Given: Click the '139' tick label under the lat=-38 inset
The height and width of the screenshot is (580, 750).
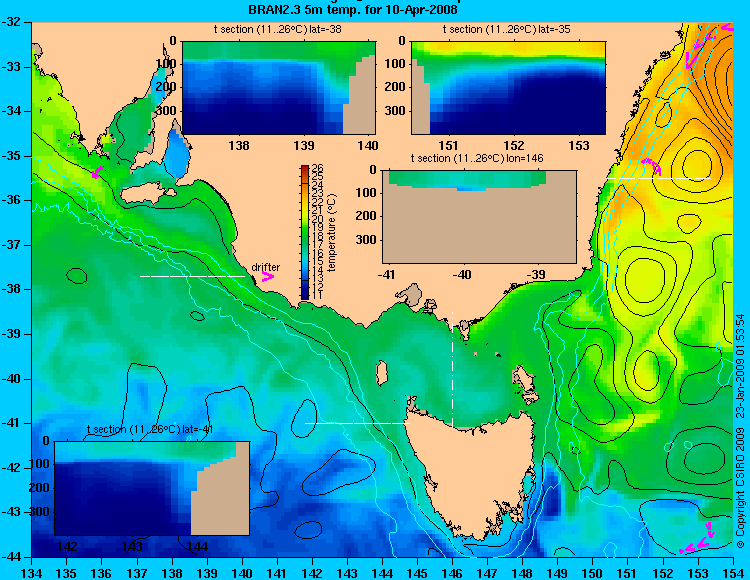Looking at the screenshot, I should coord(304,145).
